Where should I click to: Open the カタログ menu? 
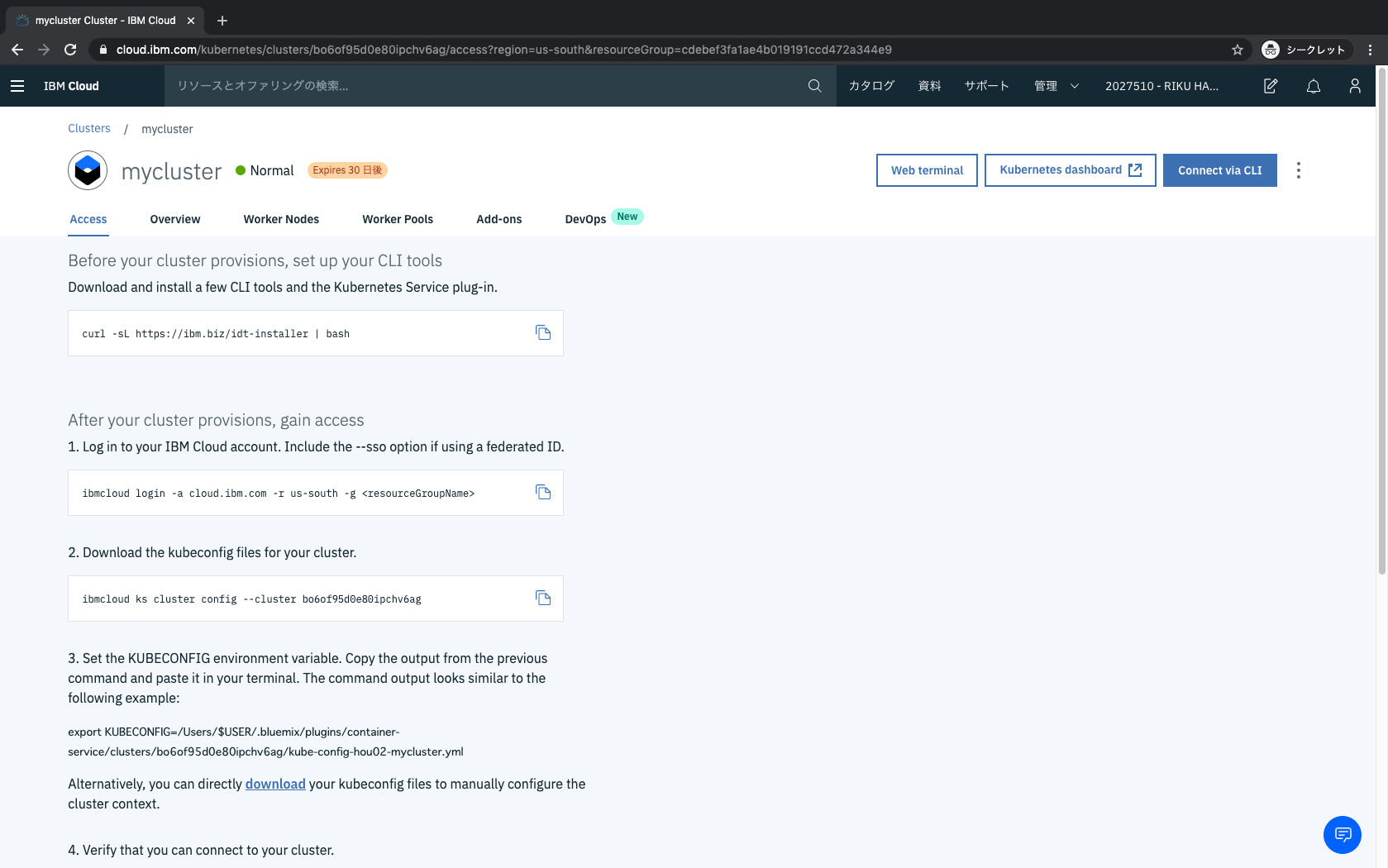point(871,86)
